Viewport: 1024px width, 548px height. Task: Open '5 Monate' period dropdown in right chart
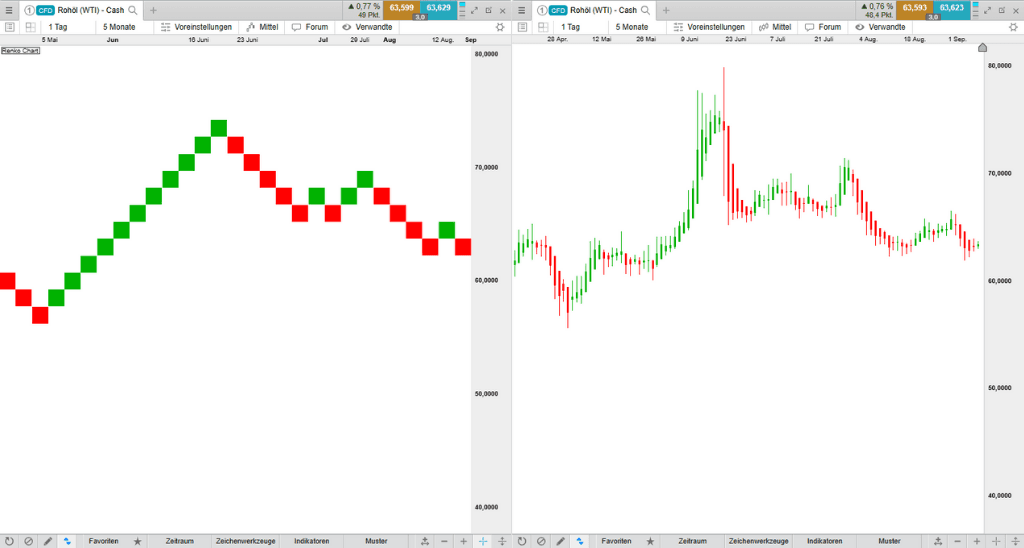coord(631,27)
